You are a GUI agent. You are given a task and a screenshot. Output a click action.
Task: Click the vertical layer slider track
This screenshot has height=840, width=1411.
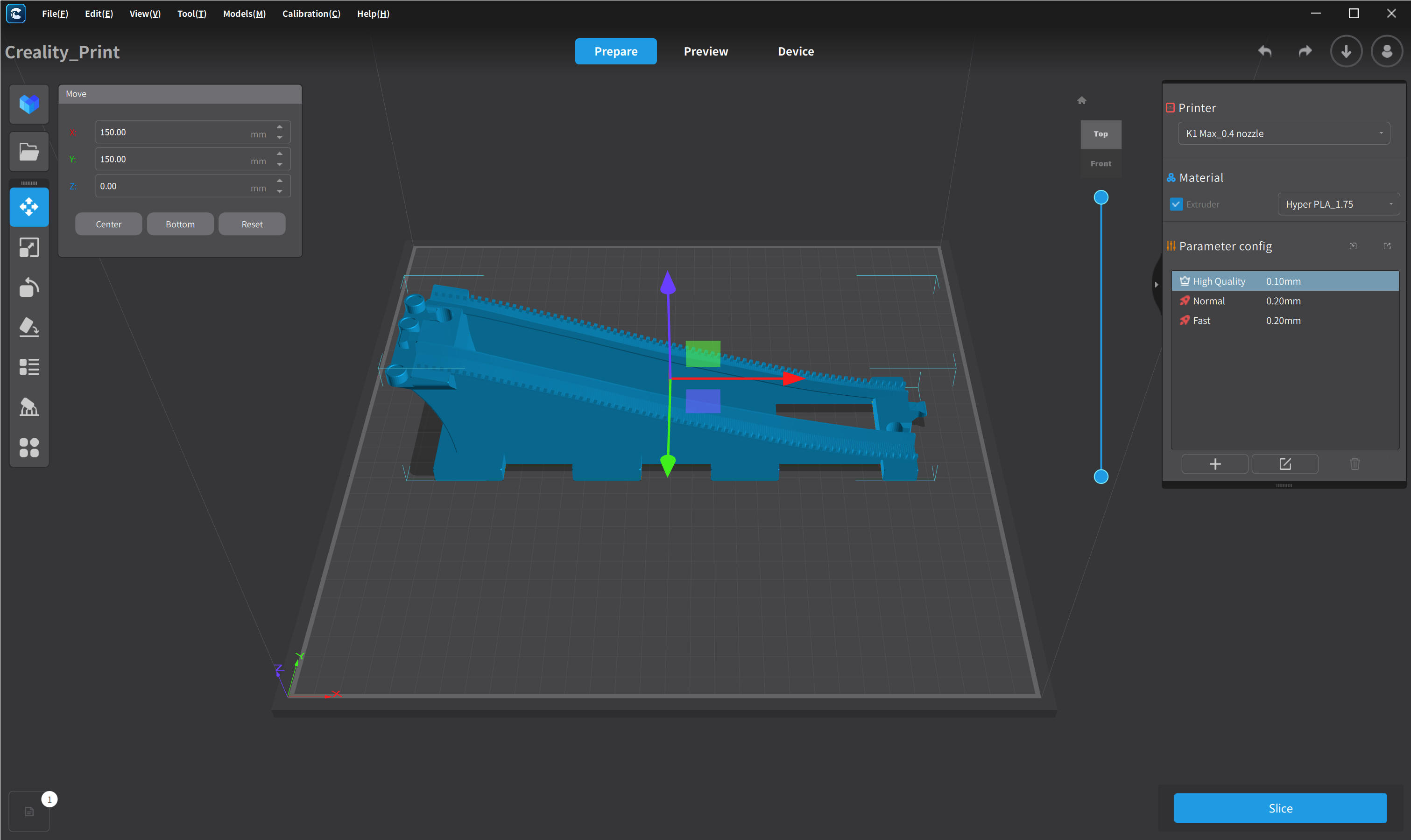click(1101, 337)
